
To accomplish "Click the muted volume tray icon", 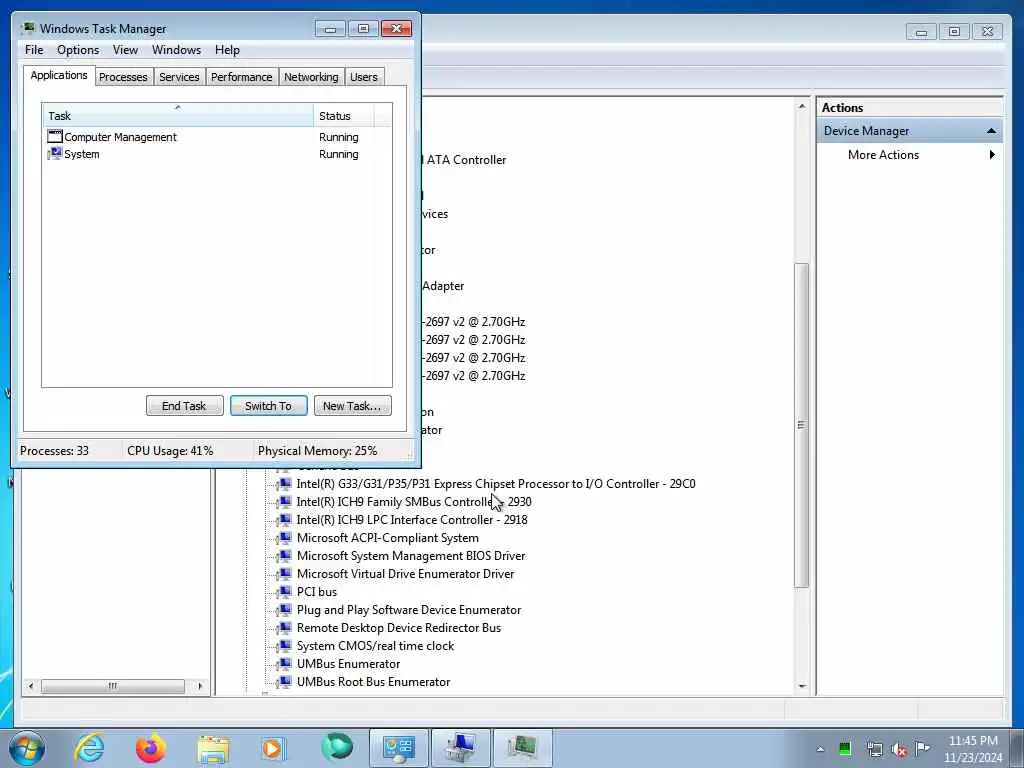I will click(899, 749).
